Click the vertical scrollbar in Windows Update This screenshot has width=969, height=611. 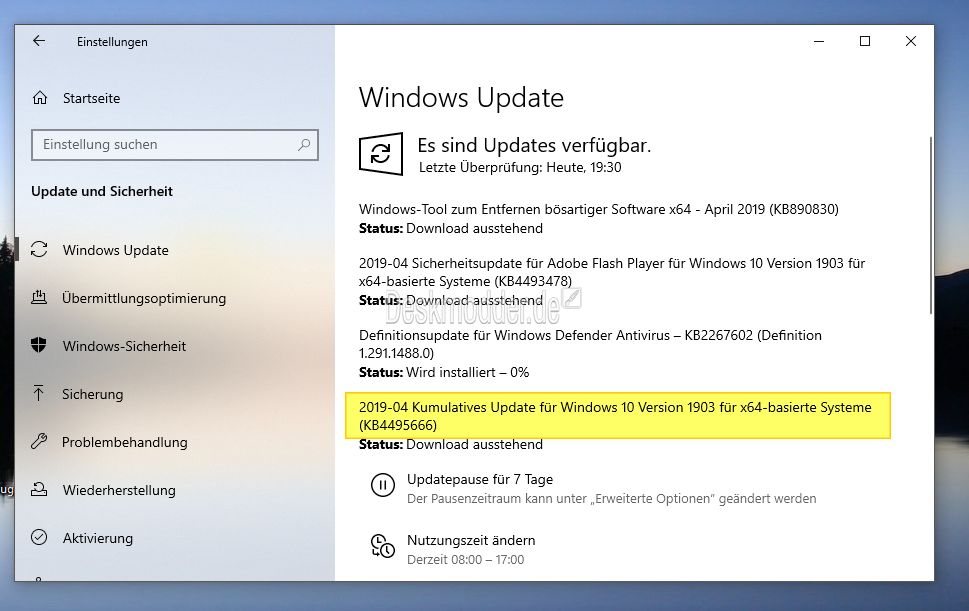(931, 225)
